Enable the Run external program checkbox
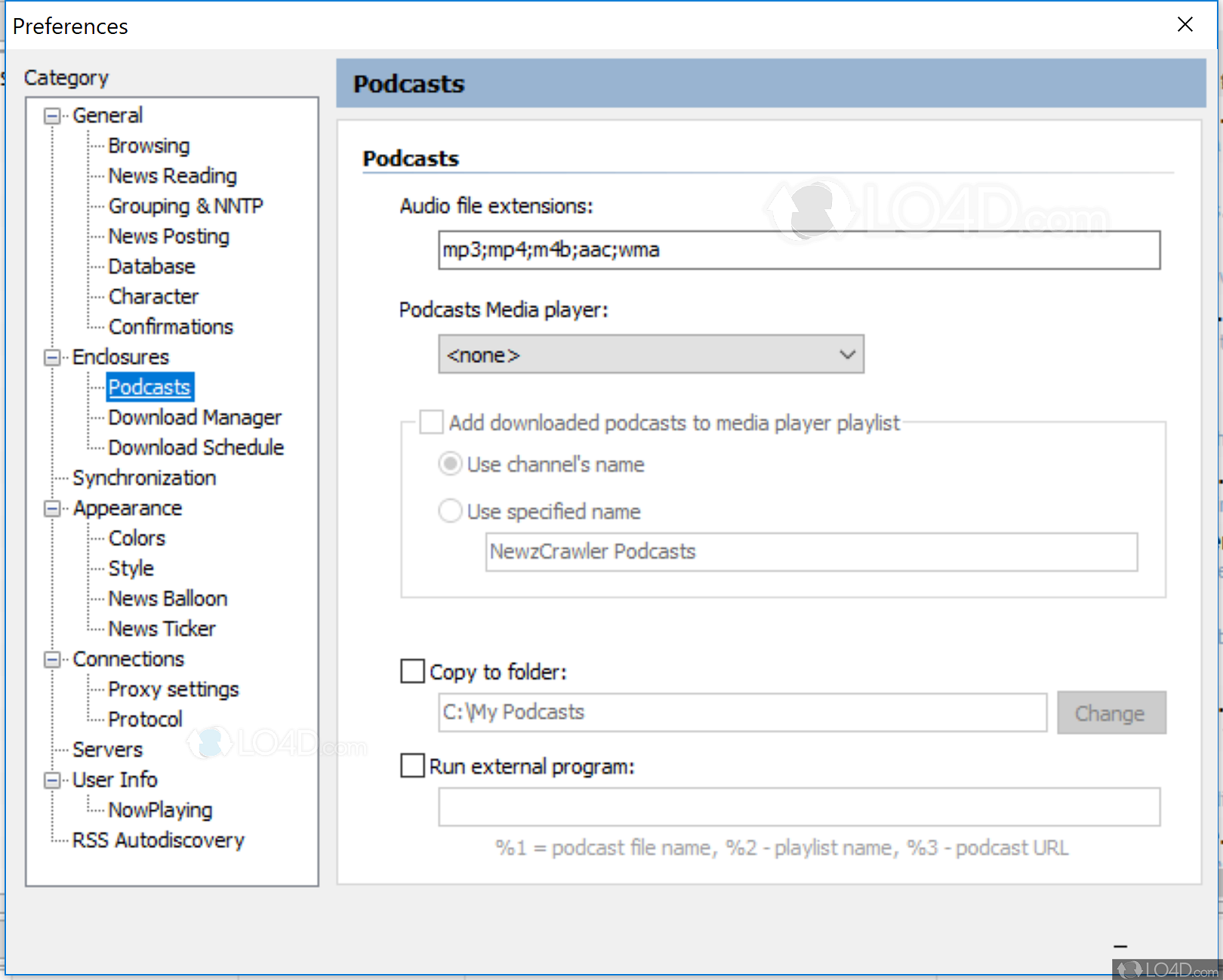 click(x=412, y=766)
